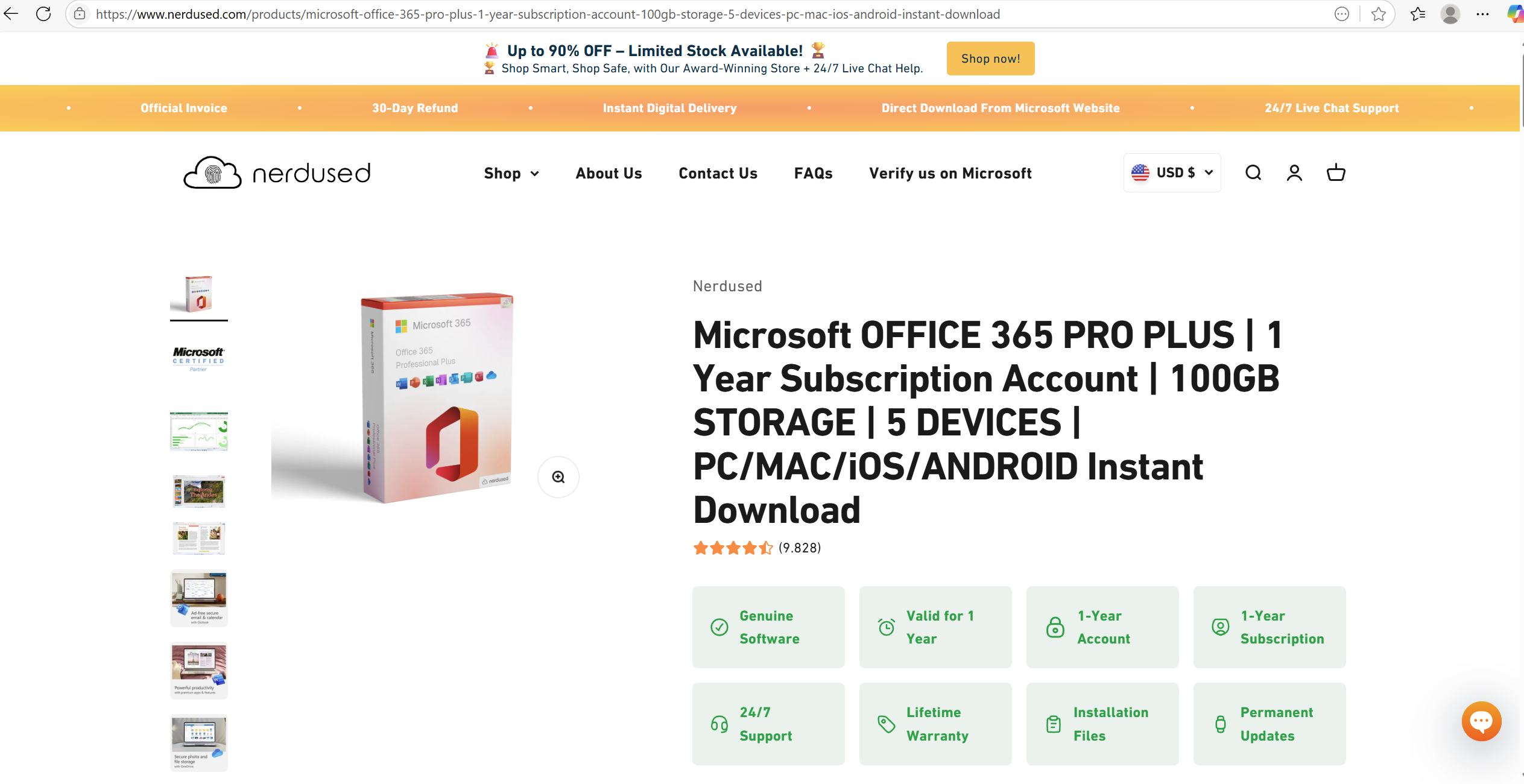Open the site search icon
1524x784 pixels.
pos(1253,172)
